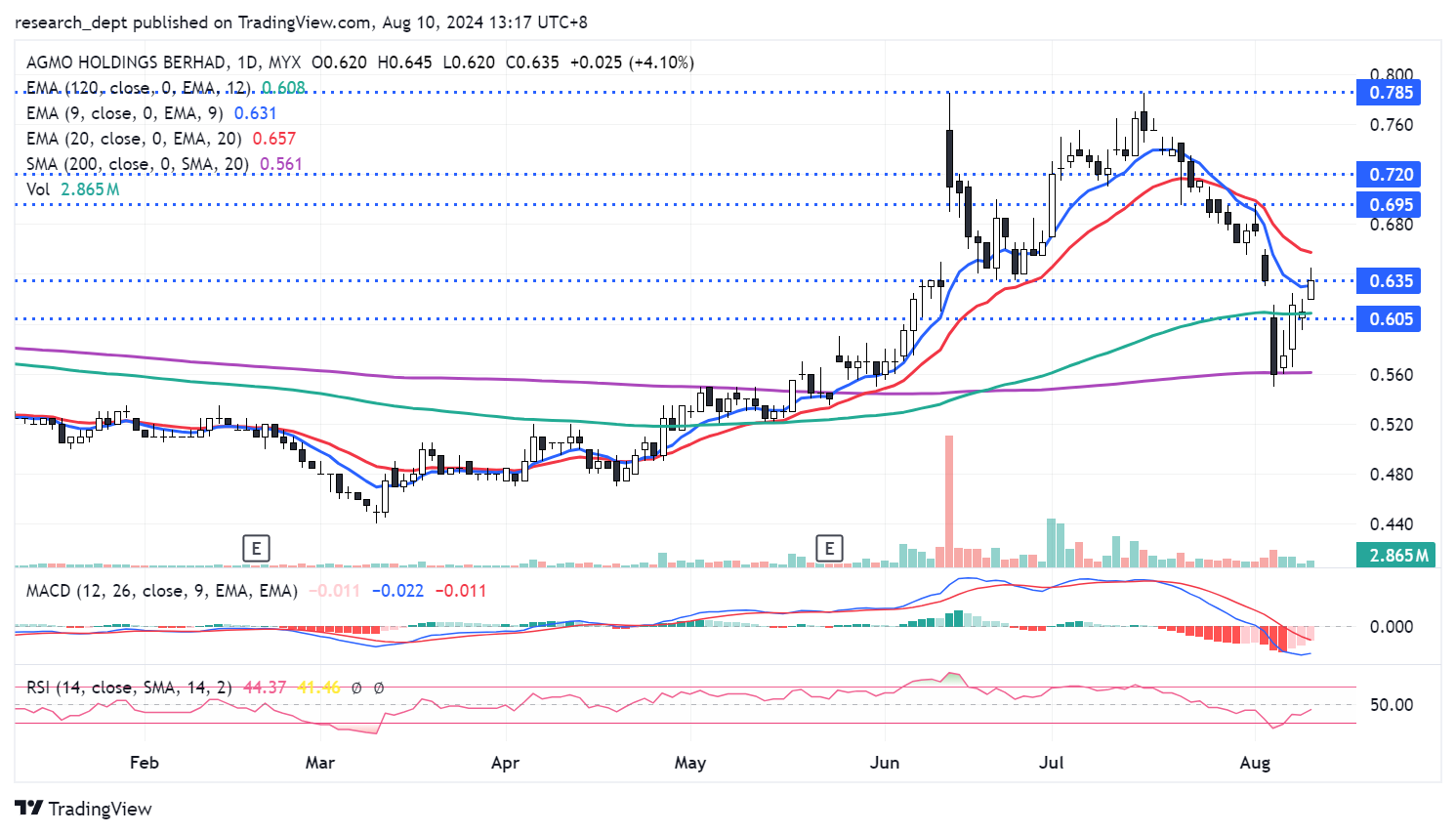Click the Jun label on time axis

(885, 763)
